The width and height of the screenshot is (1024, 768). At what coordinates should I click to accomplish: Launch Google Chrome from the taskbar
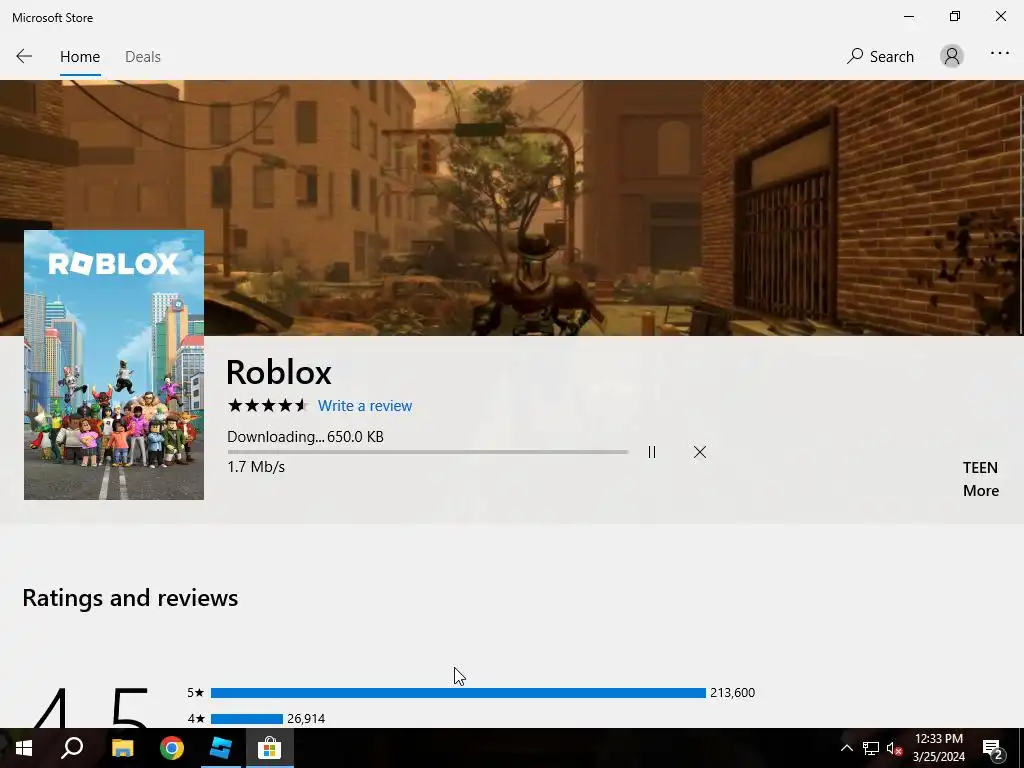click(172, 748)
